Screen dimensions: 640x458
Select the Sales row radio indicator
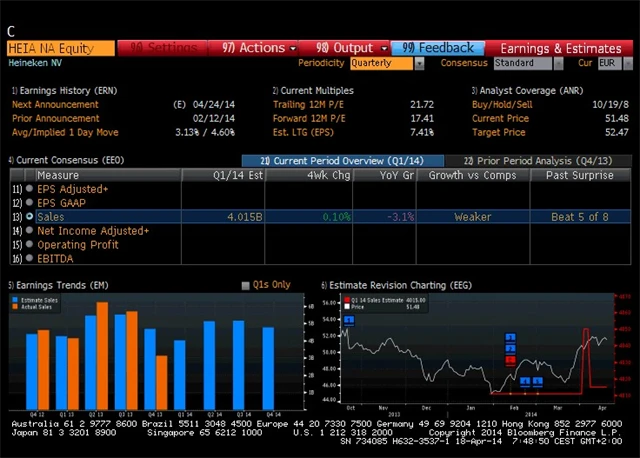coord(29,216)
